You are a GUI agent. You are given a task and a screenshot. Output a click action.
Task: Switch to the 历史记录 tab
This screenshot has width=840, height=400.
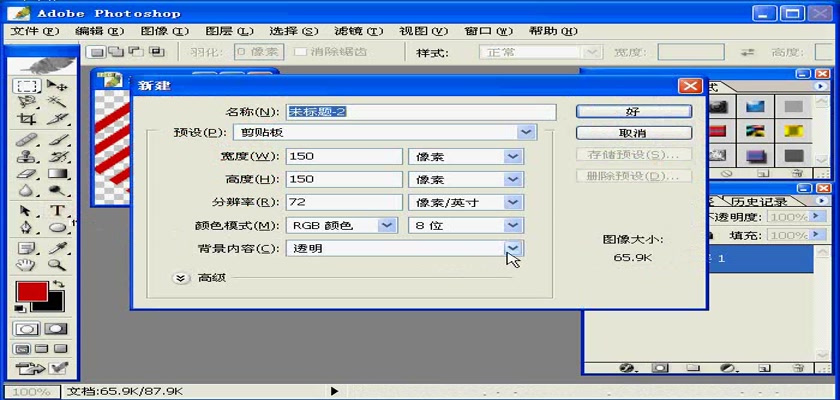759,201
